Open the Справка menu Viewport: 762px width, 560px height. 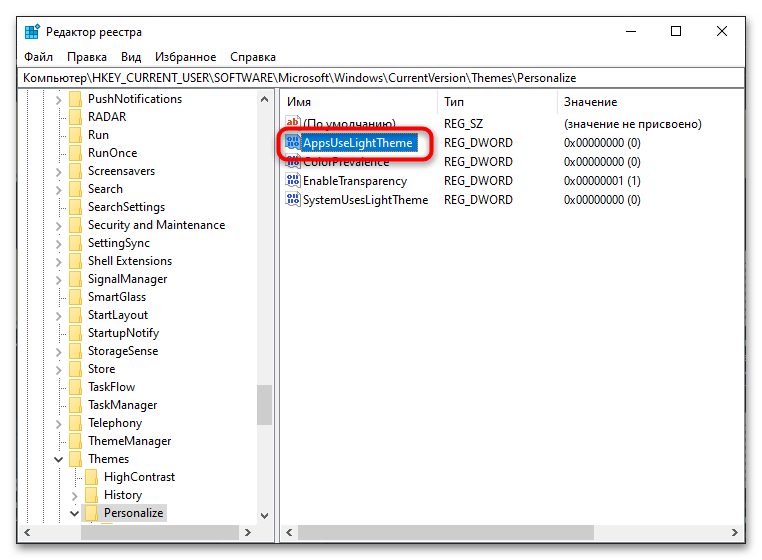[253, 57]
